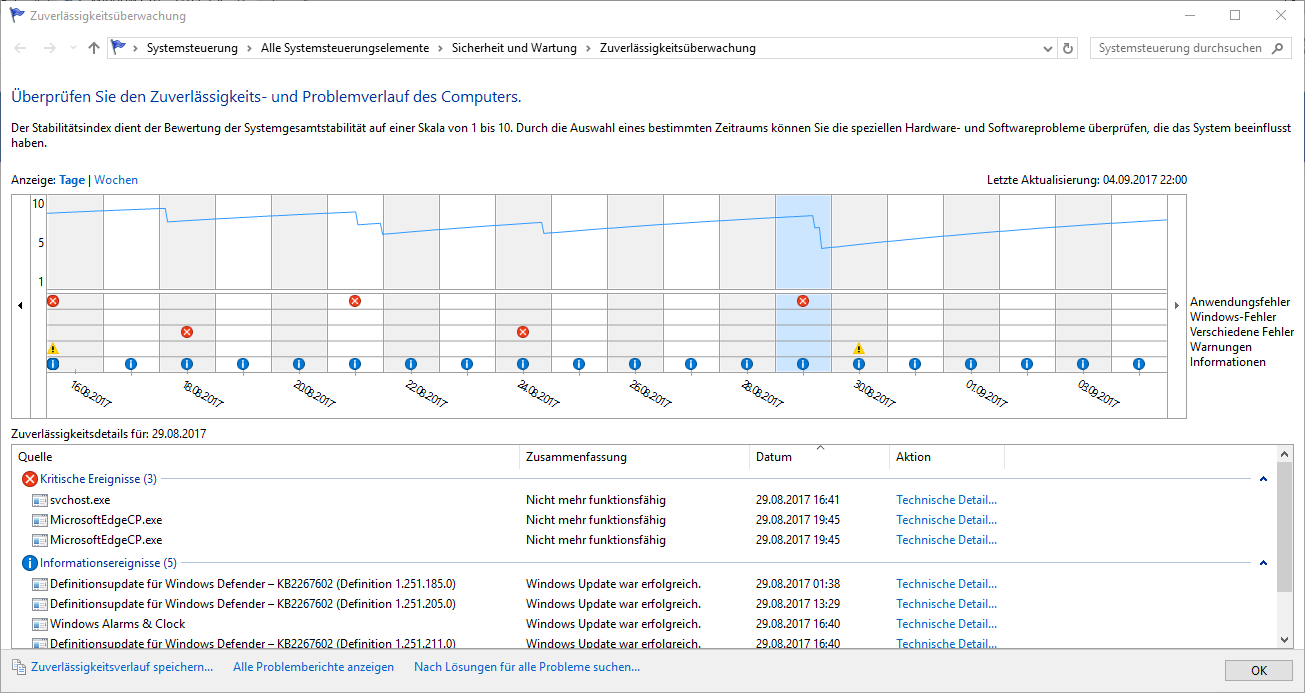Click the Kritische Ereignisse (3) group header

pos(98,479)
